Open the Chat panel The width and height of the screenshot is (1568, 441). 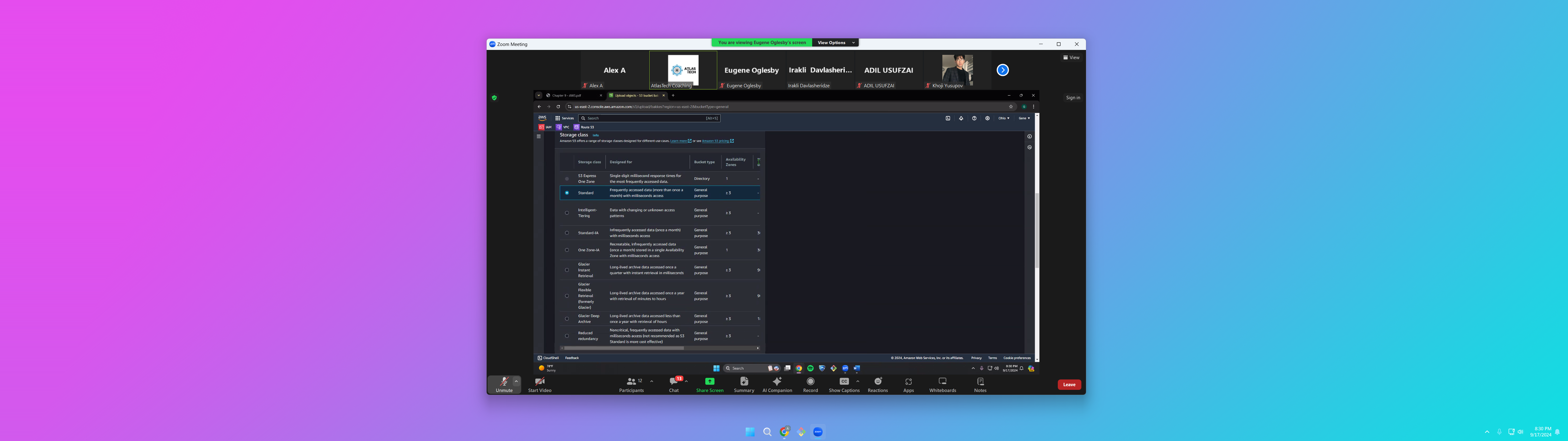(x=673, y=382)
